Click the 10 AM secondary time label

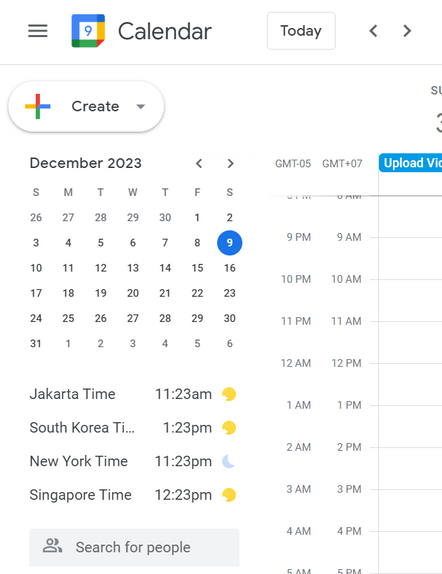tap(346, 279)
